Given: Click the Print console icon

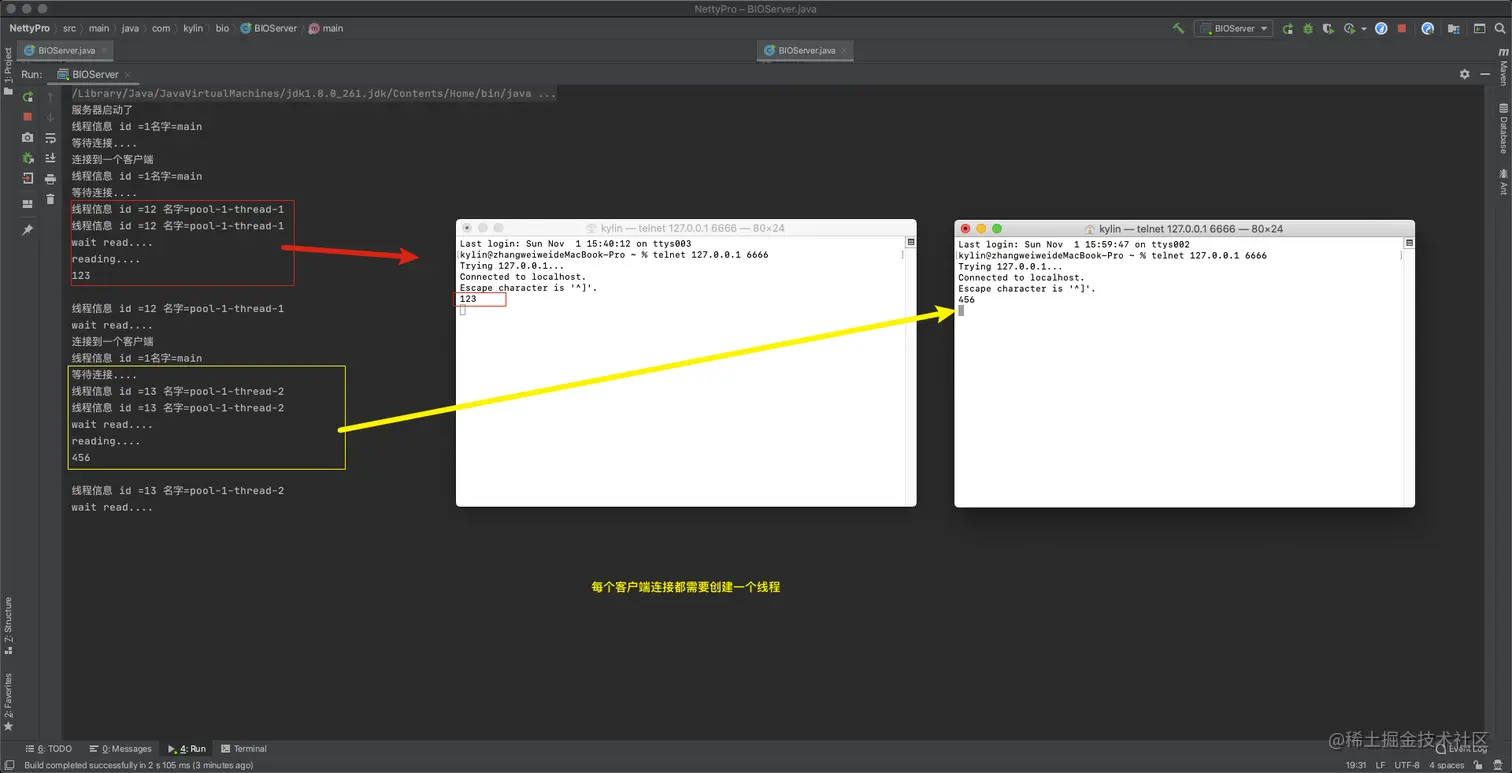Looking at the screenshot, I should pyautogui.click(x=50, y=179).
